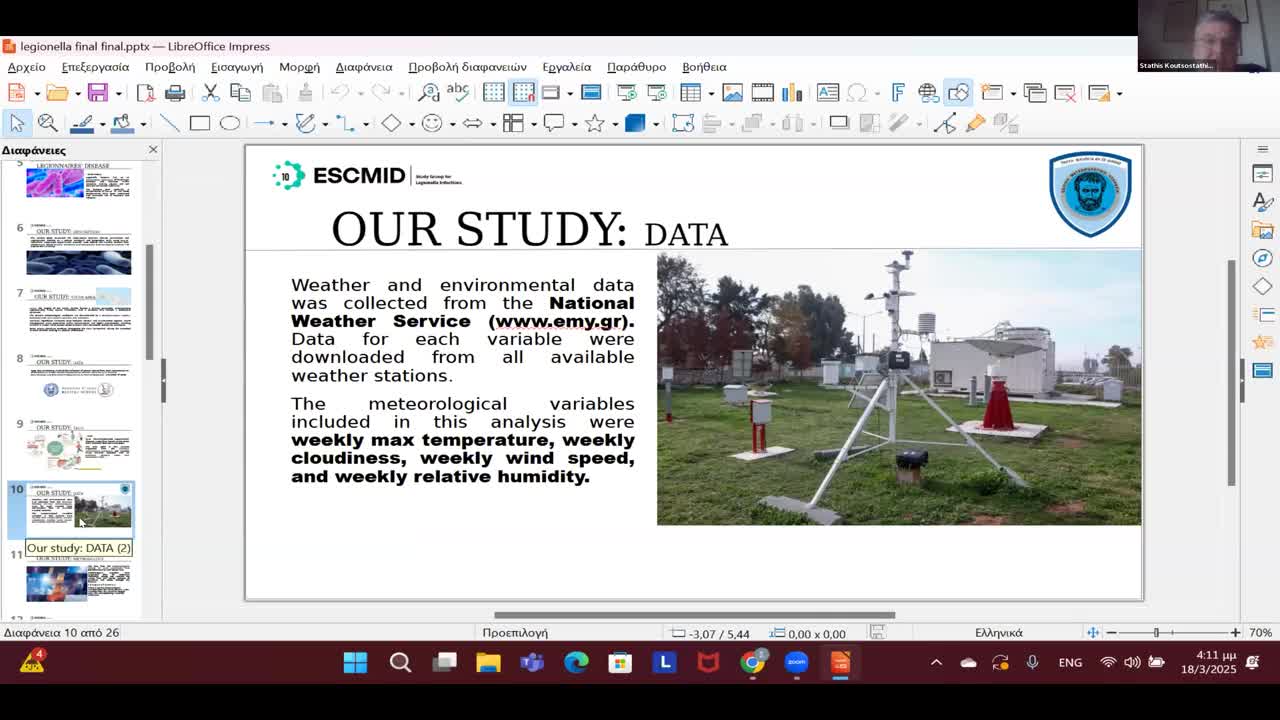The height and width of the screenshot is (720, 1280).
Task: Select slide 11 thumbnail
Action: (79, 581)
